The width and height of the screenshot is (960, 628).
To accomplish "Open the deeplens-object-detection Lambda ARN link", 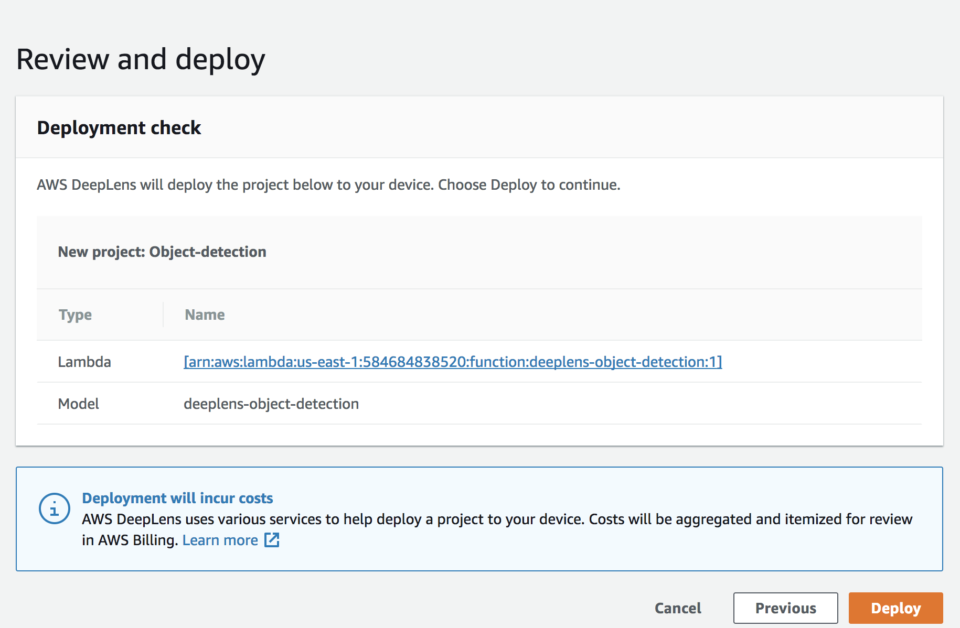I will 452,362.
